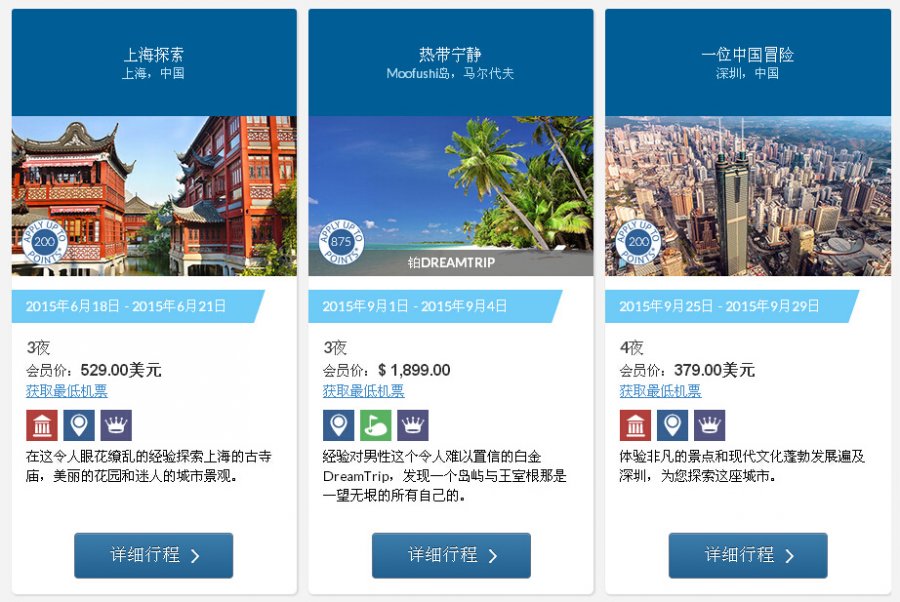Click the map pin icon on Shenzhen card

(x=672, y=425)
